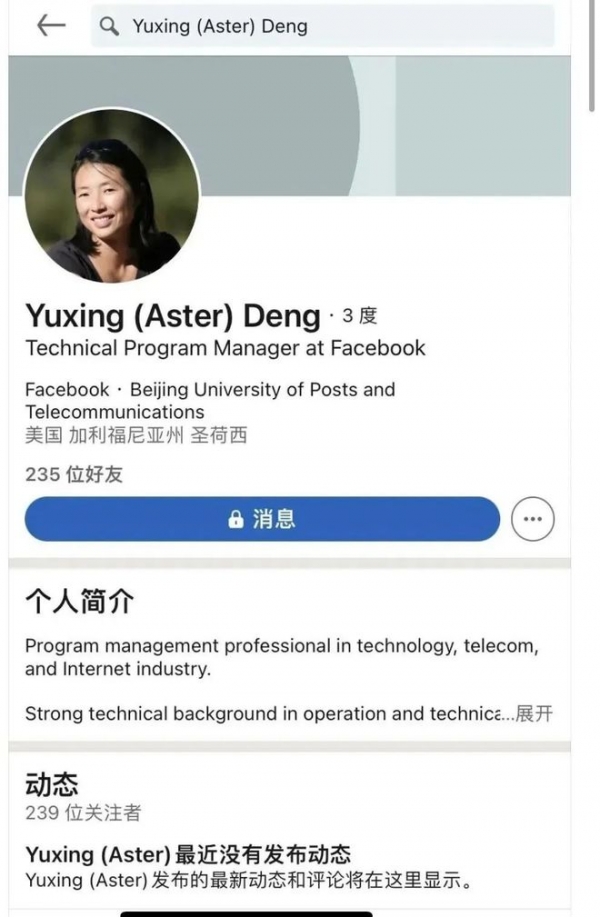The width and height of the screenshot is (600, 917).
Task: Open the 个人简介 section heading
Action: coord(80,601)
